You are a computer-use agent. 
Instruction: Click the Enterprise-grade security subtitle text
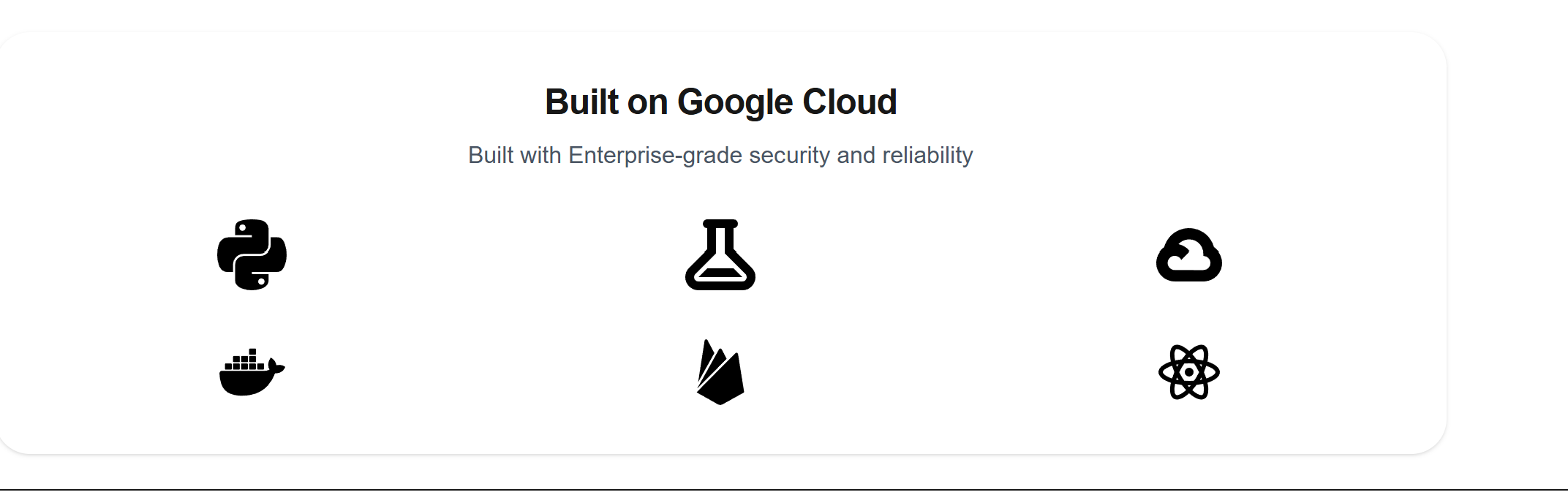720,155
